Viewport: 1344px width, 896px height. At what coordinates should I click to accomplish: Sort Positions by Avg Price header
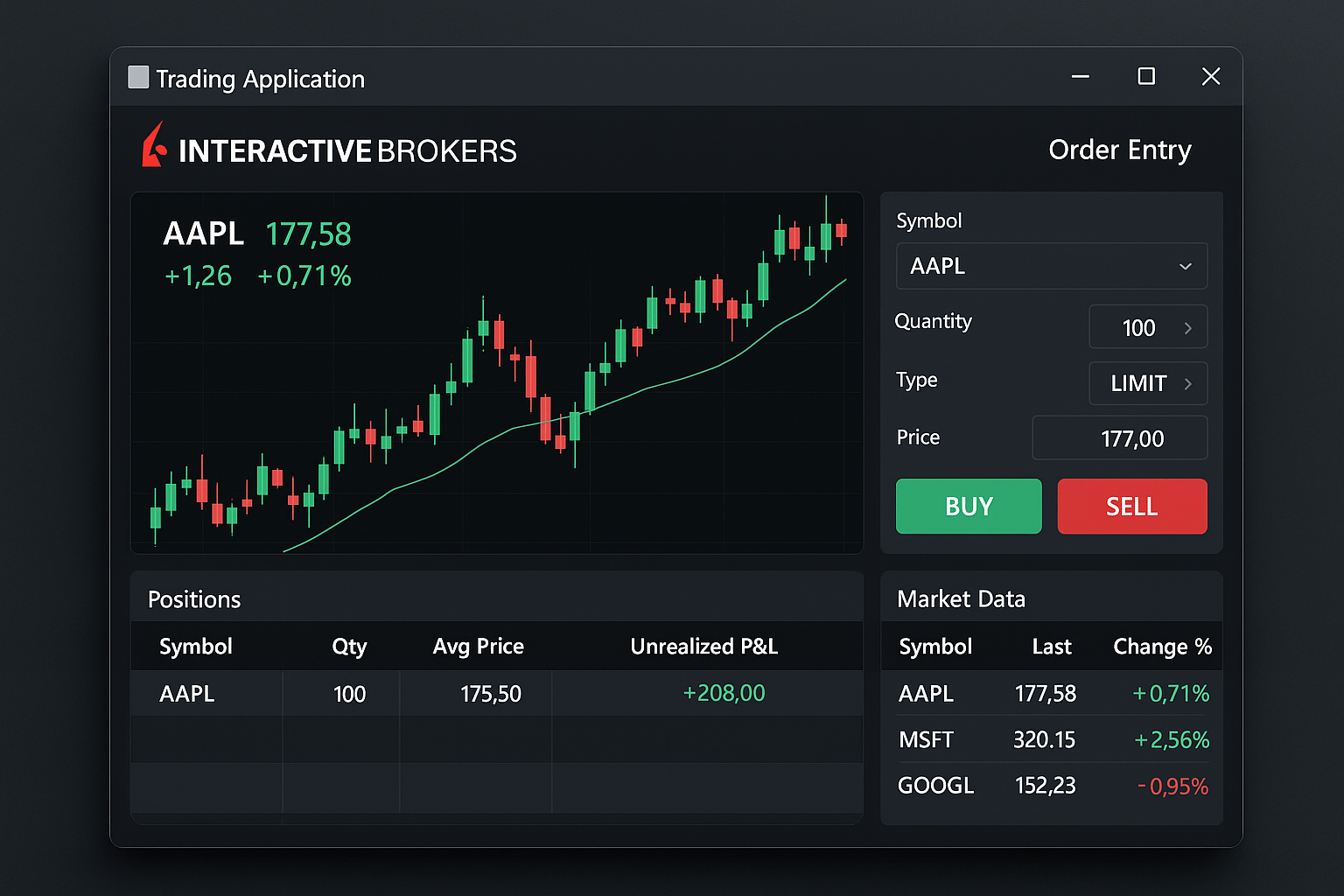tap(478, 647)
